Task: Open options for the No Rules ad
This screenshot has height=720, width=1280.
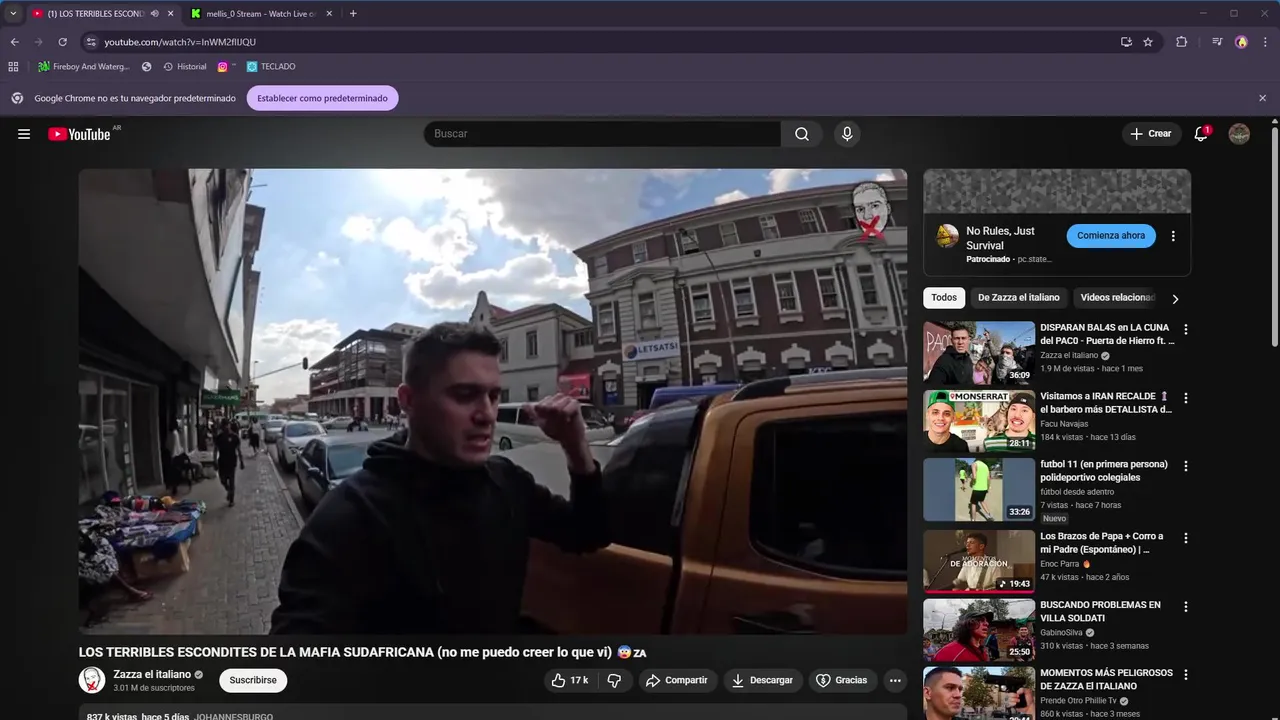Action: [1173, 236]
